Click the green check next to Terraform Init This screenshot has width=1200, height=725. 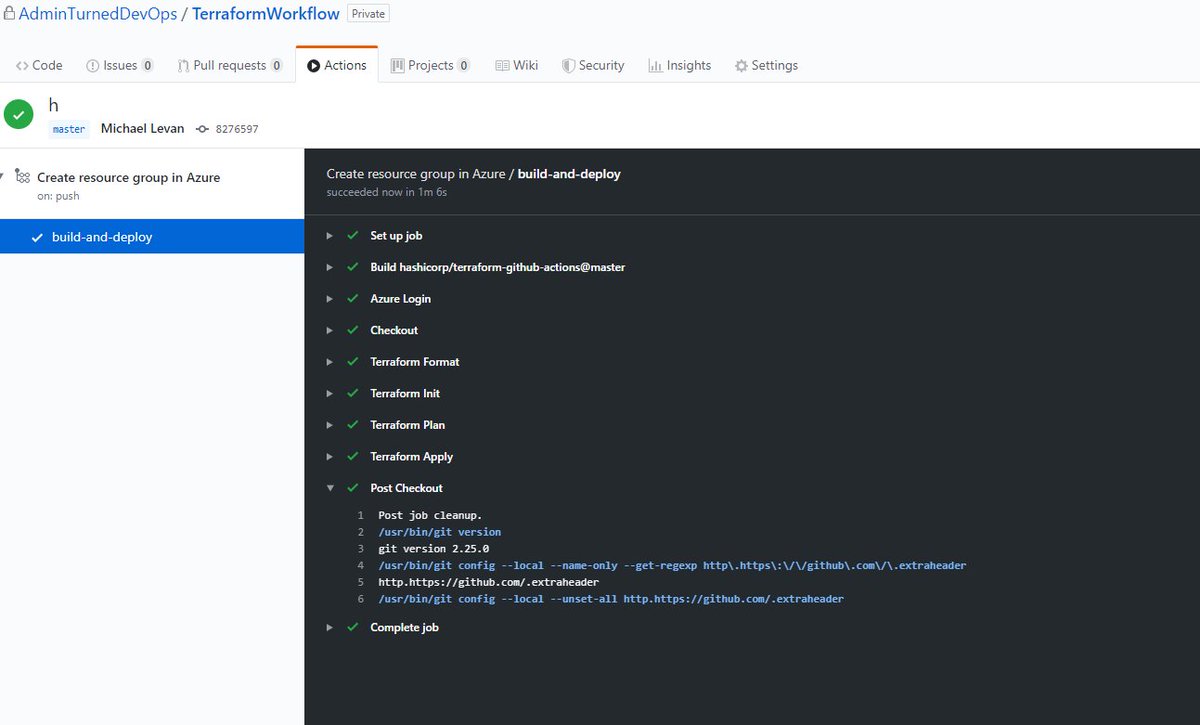[352, 393]
